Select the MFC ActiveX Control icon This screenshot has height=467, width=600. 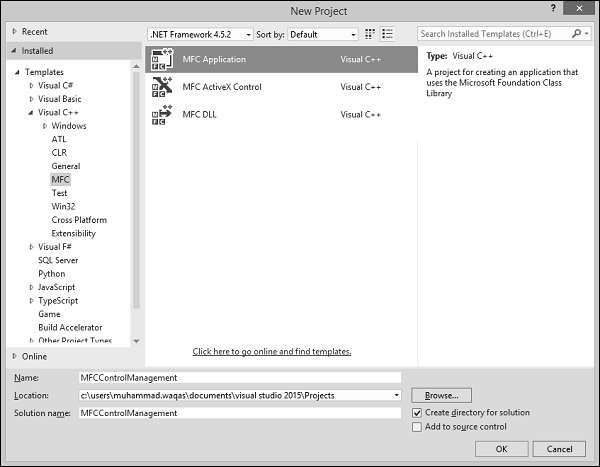[162, 87]
